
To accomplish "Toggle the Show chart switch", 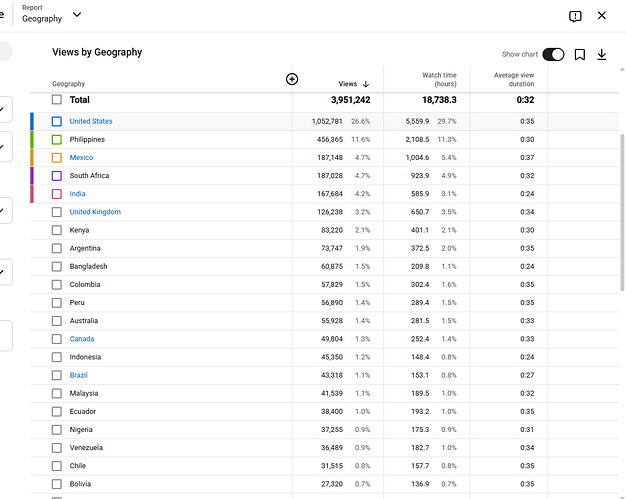I will pos(553,54).
